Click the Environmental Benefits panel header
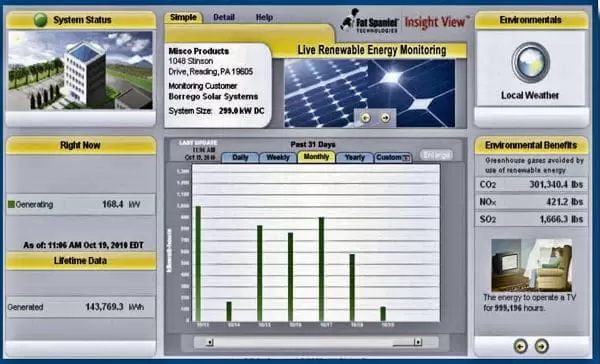600x364 pixels. tap(532, 145)
